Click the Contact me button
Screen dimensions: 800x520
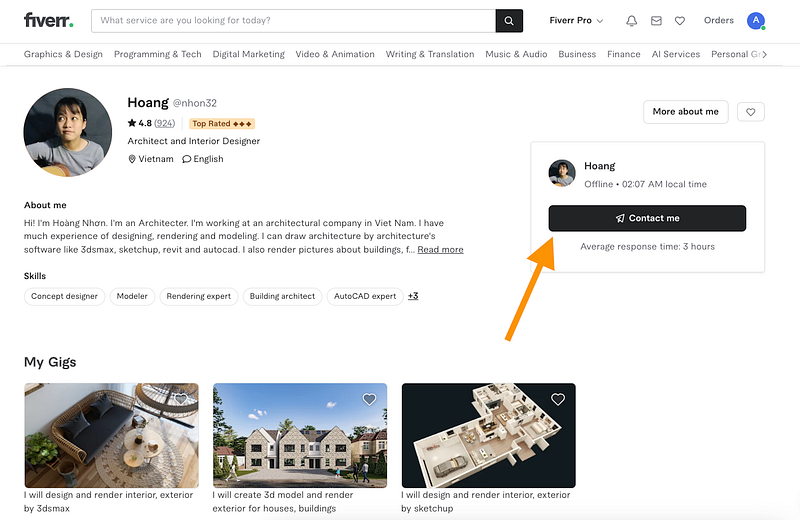coord(647,218)
